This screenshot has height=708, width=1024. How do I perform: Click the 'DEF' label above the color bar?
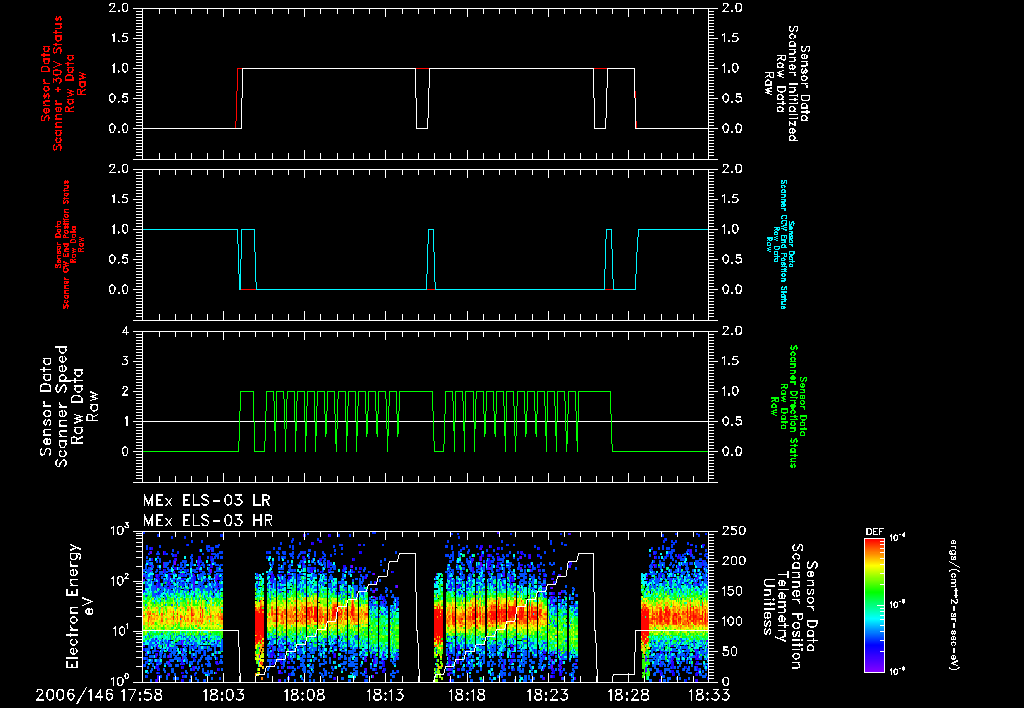pyautogui.click(x=874, y=532)
